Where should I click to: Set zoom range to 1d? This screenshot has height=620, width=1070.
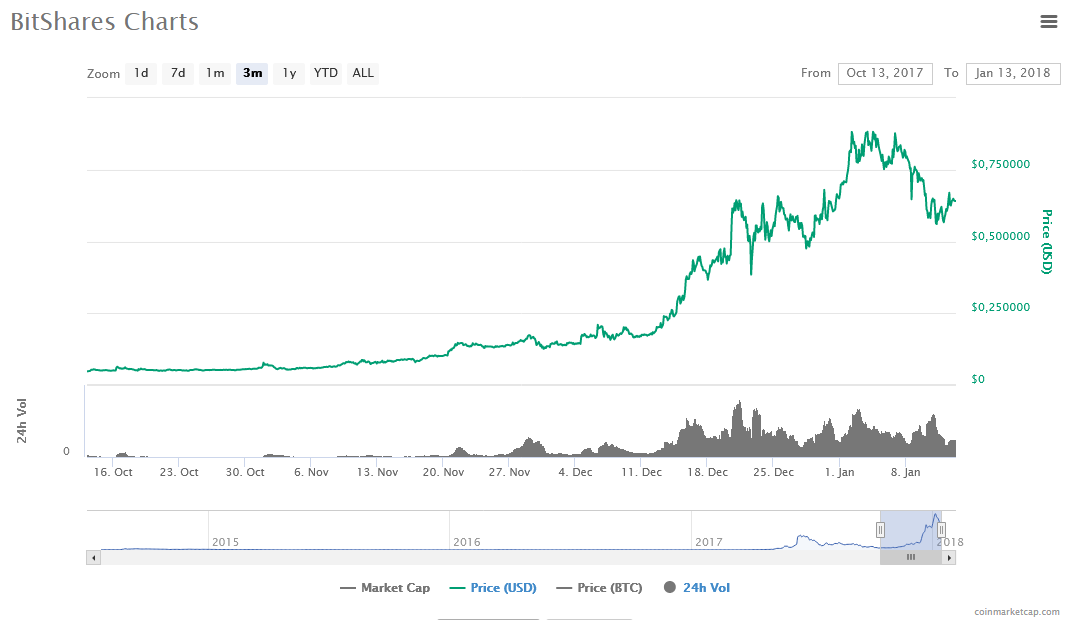141,73
